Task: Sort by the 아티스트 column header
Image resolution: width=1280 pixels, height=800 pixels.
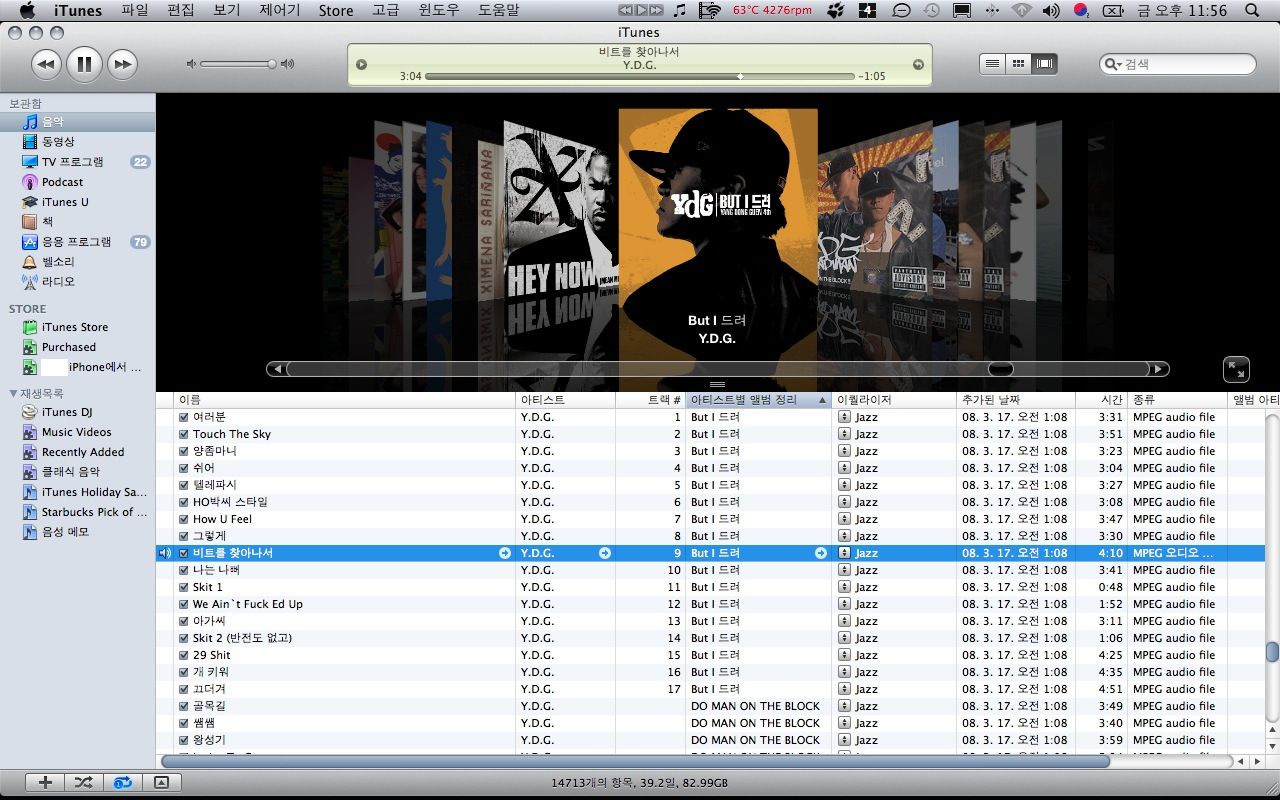Action: [565, 400]
